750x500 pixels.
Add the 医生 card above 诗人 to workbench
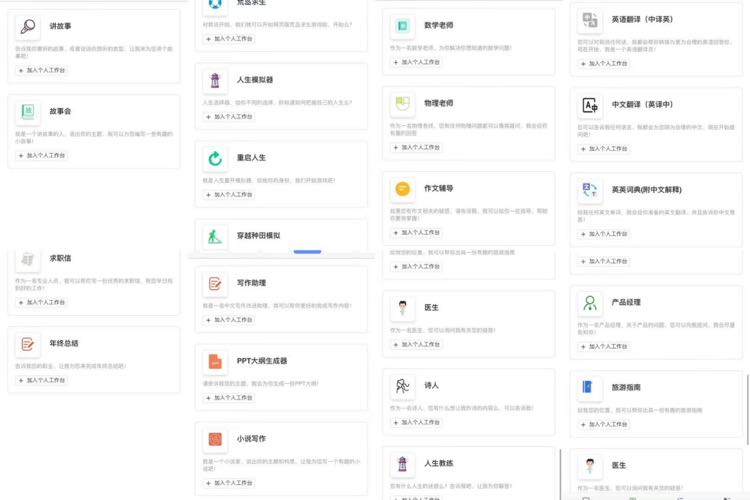(x=417, y=344)
